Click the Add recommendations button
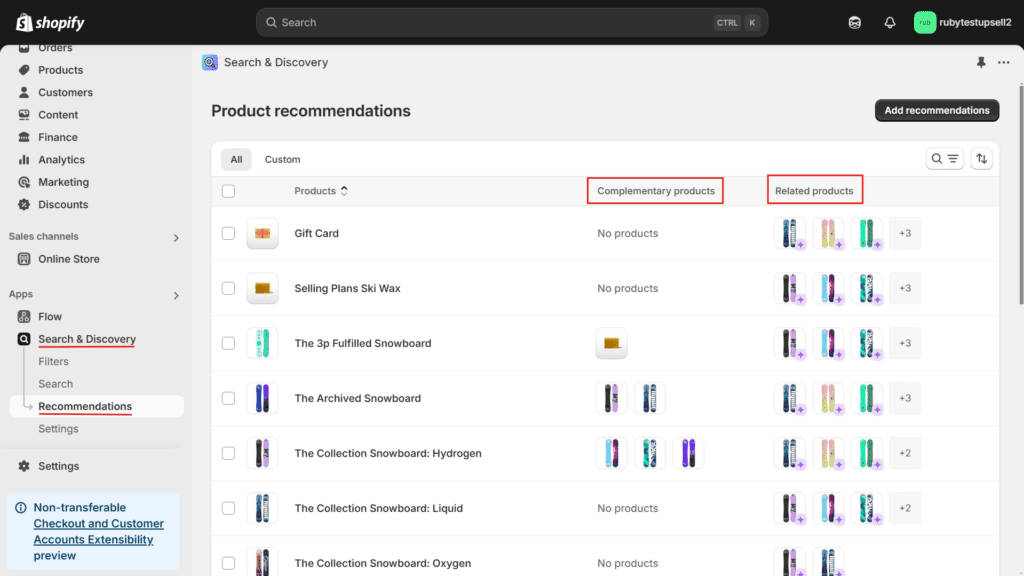Screen dimensions: 1024x576 [x=936, y=110]
